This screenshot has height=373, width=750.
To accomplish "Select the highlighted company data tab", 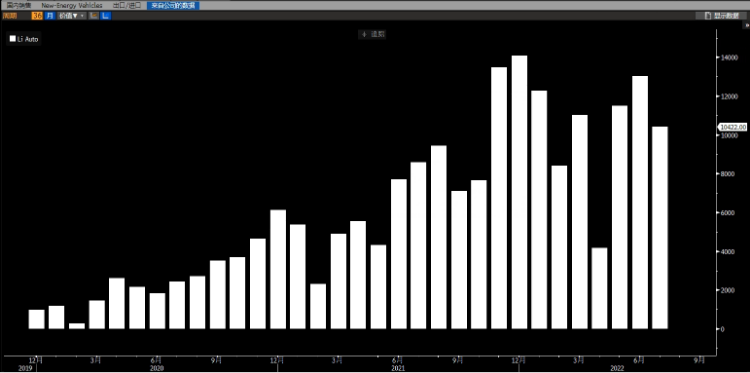I will [173, 5].
